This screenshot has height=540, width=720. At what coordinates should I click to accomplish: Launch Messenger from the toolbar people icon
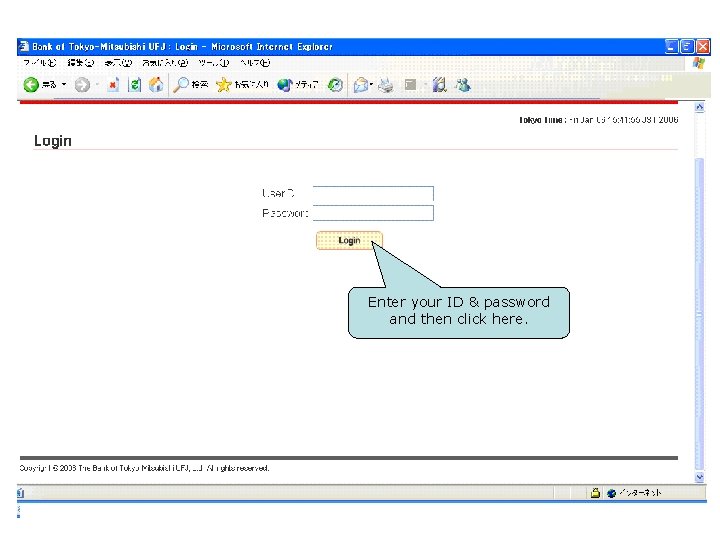[463, 85]
